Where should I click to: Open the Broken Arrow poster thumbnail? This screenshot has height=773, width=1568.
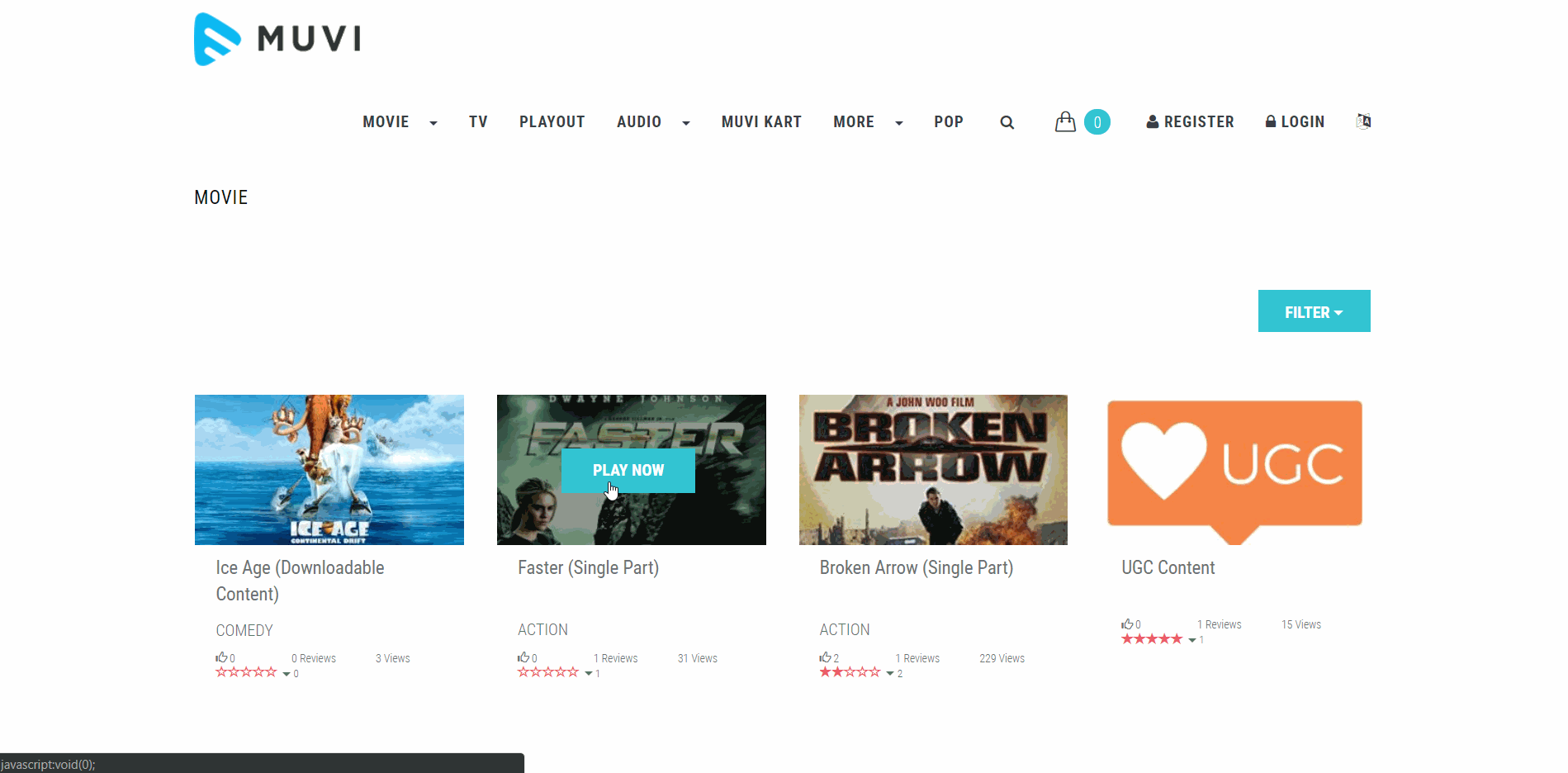coord(933,470)
